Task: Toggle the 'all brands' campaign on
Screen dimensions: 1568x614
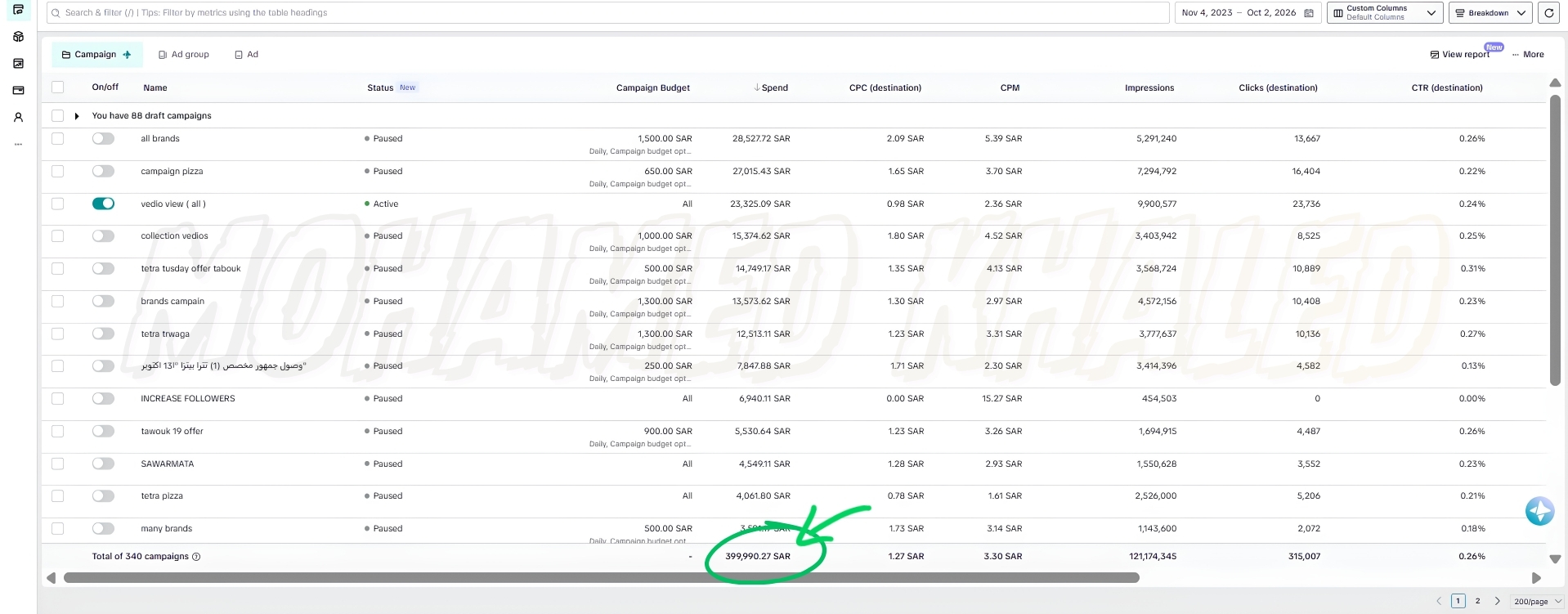Action: [x=103, y=139]
